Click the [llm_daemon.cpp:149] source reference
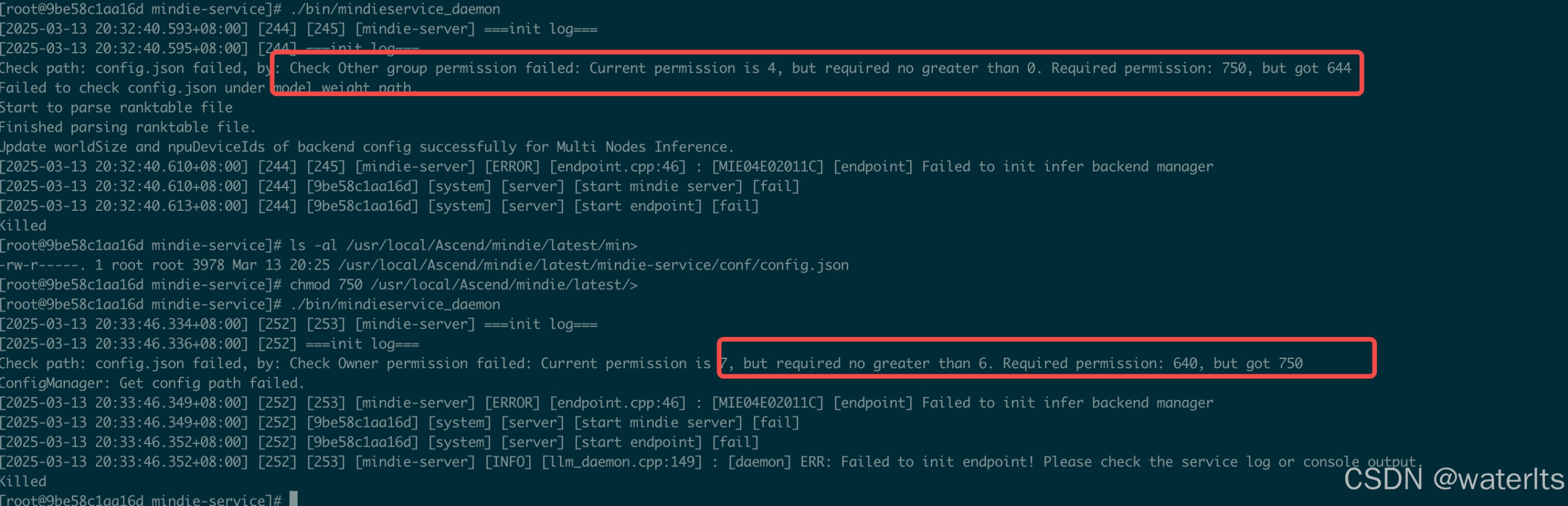The height and width of the screenshot is (506, 1568). point(621,461)
